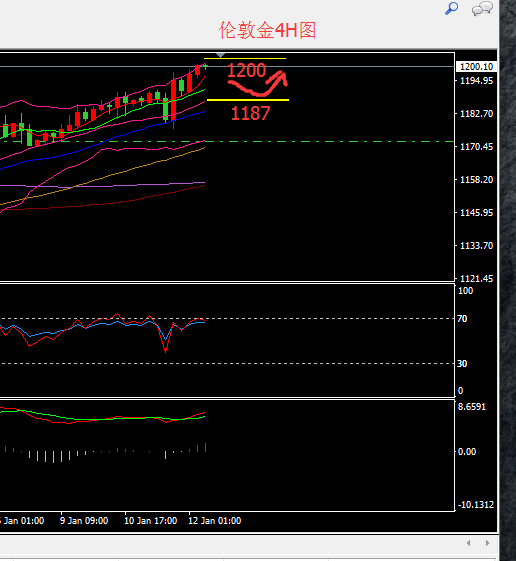Select the lower yellow horizontal line above 1187
516x561 pixels.
point(248,100)
